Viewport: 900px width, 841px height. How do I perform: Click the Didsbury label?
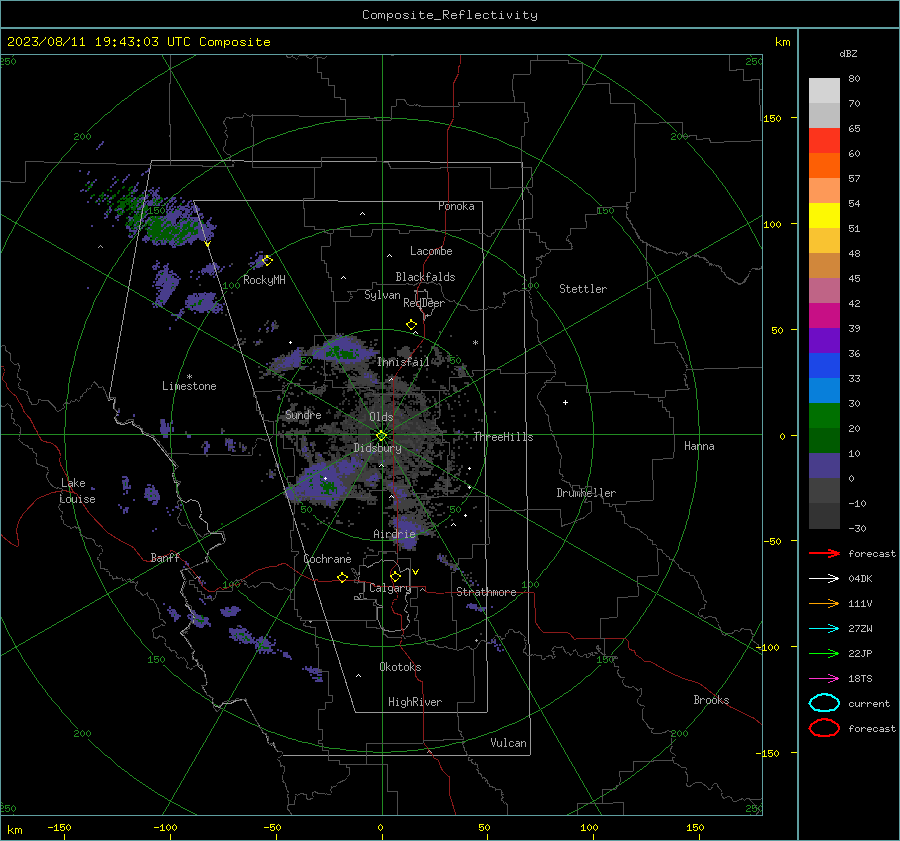pyautogui.click(x=377, y=448)
